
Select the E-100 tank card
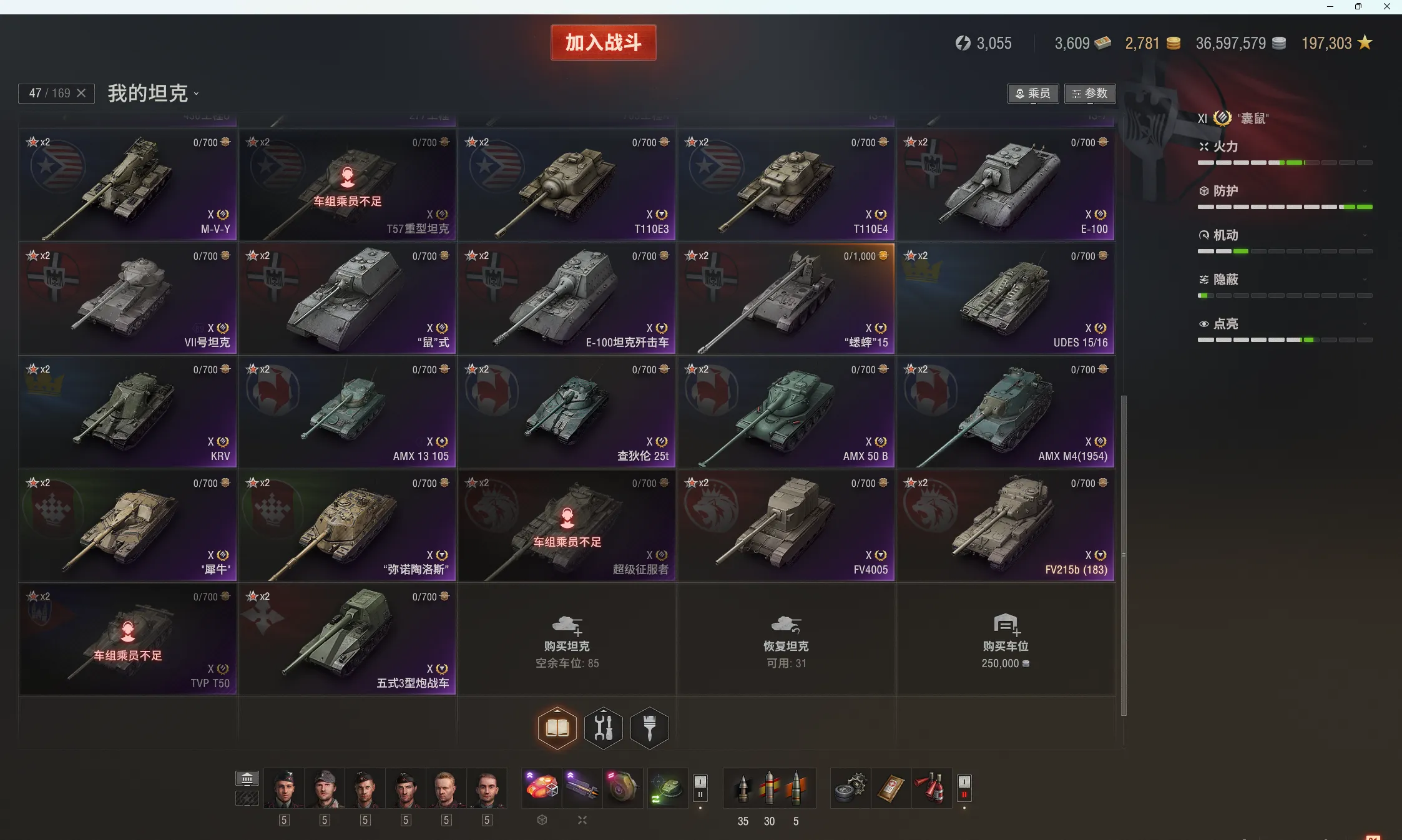pyautogui.click(x=1006, y=185)
